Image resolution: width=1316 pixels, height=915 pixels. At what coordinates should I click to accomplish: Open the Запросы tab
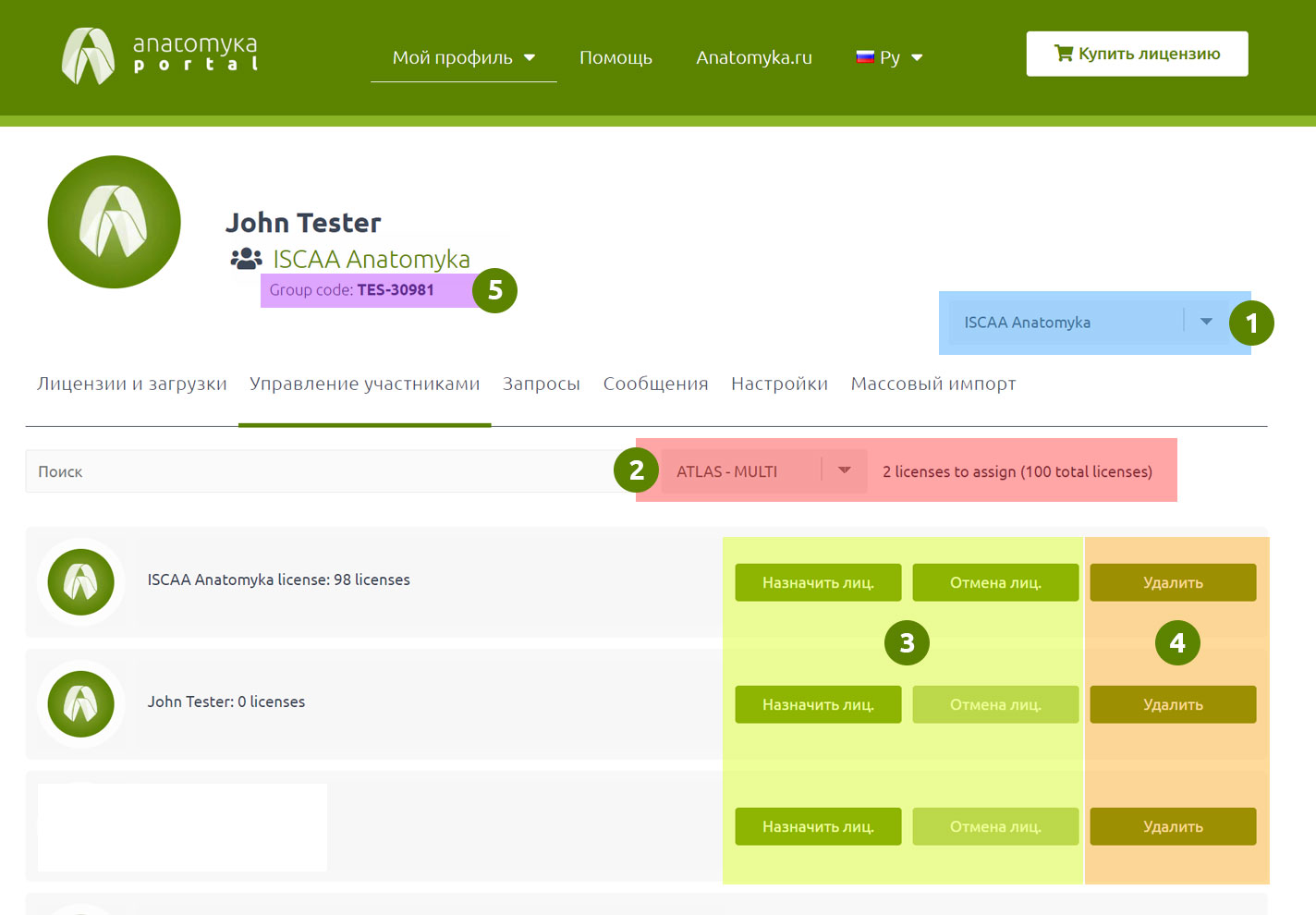point(542,384)
